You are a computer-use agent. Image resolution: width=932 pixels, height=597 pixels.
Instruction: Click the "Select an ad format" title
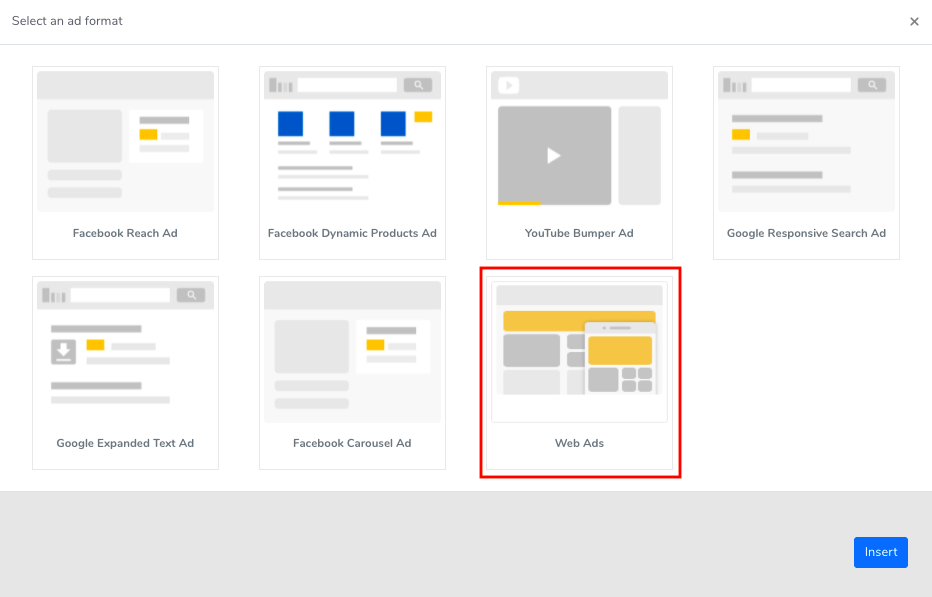tap(67, 21)
